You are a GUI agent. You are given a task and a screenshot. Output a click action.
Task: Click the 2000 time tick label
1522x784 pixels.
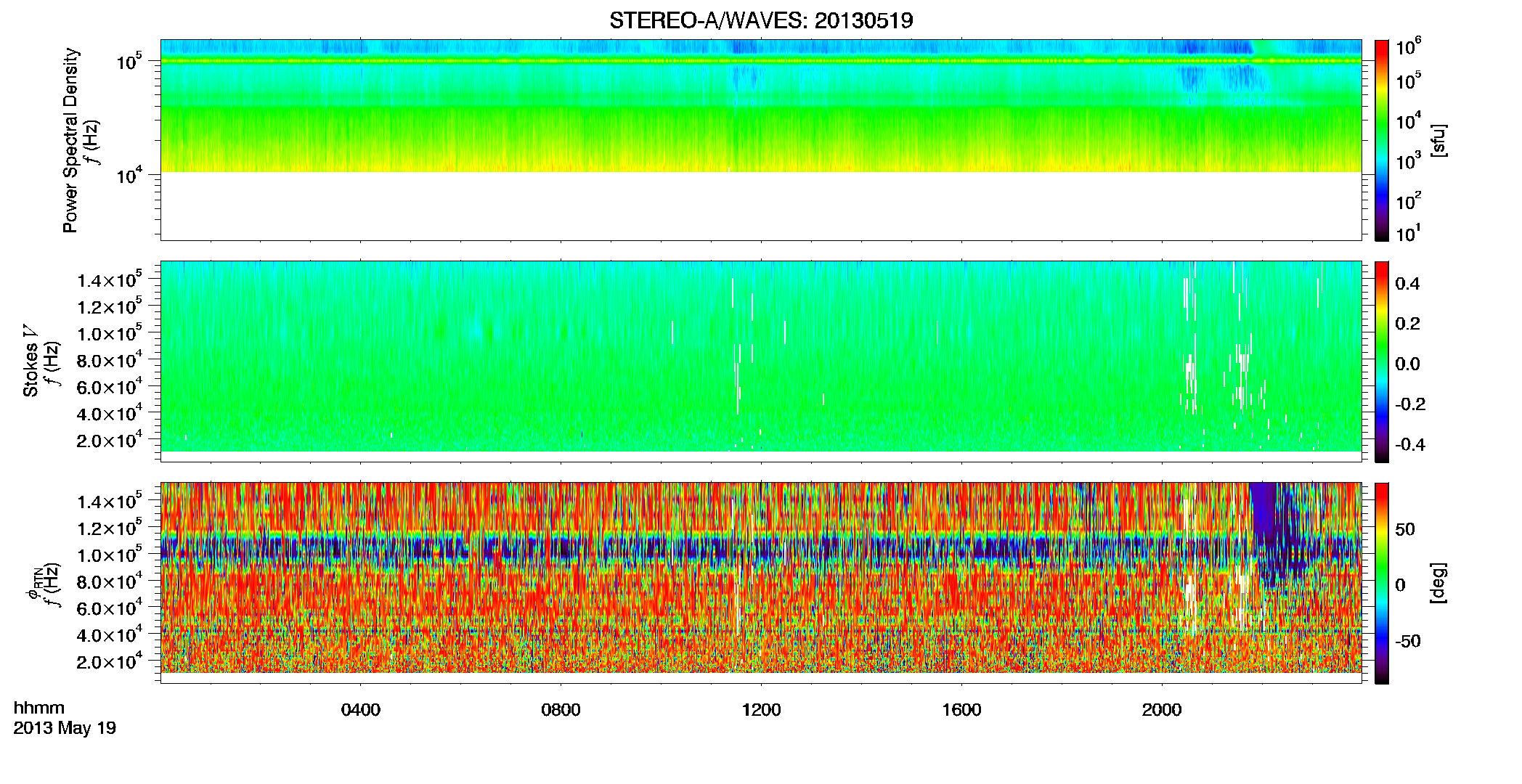(1162, 710)
